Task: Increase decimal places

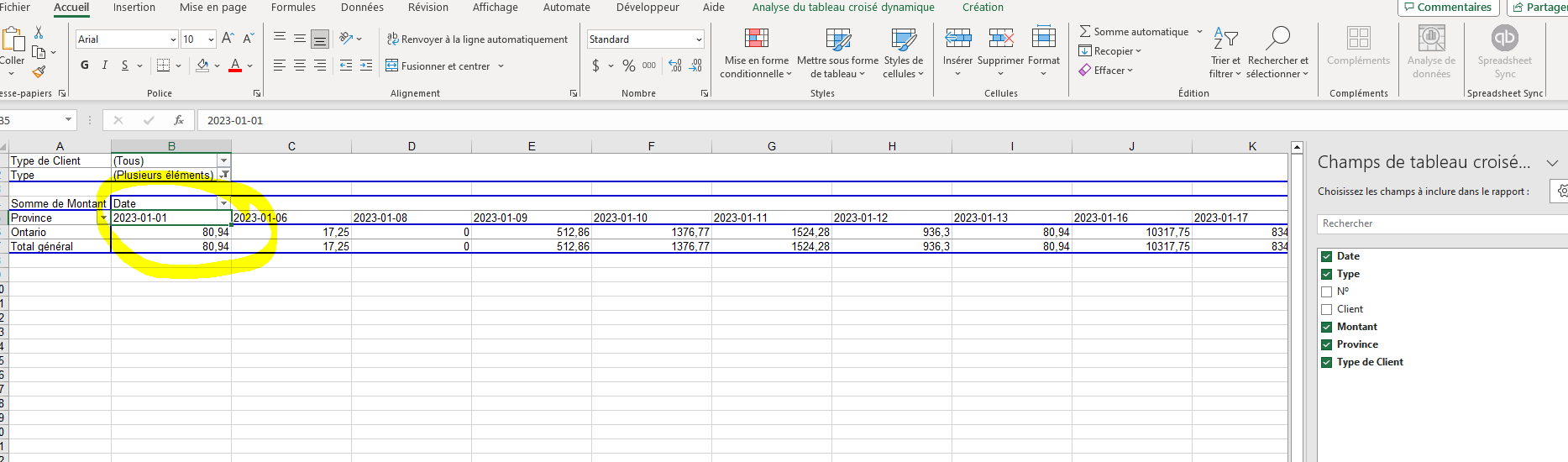Action: [675, 66]
